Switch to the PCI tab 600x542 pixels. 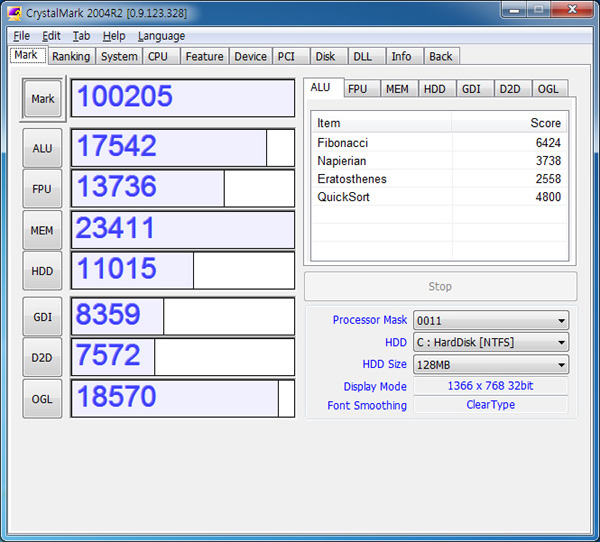(x=290, y=56)
